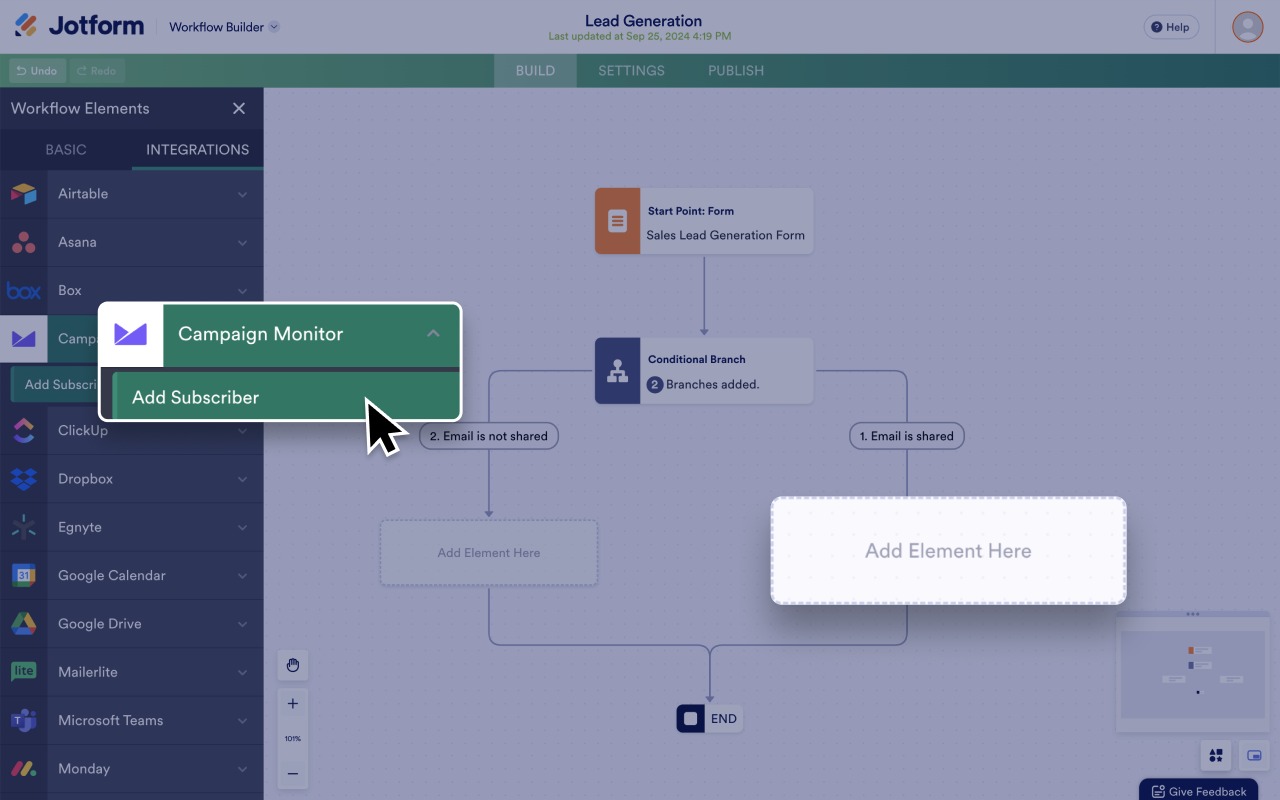Click the workflow minimap thumbnail

pyautogui.click(x=1192, y=674)
